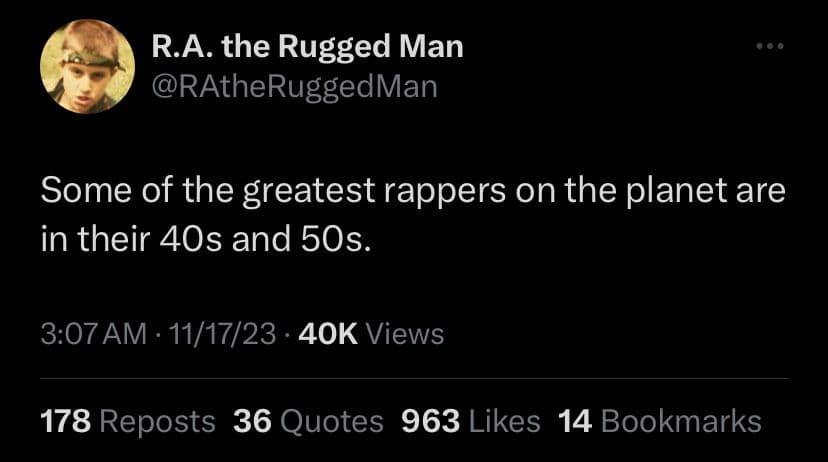Open the three-dot more options menu
Viewport: 828px width, 462px height.
(768, 47)
